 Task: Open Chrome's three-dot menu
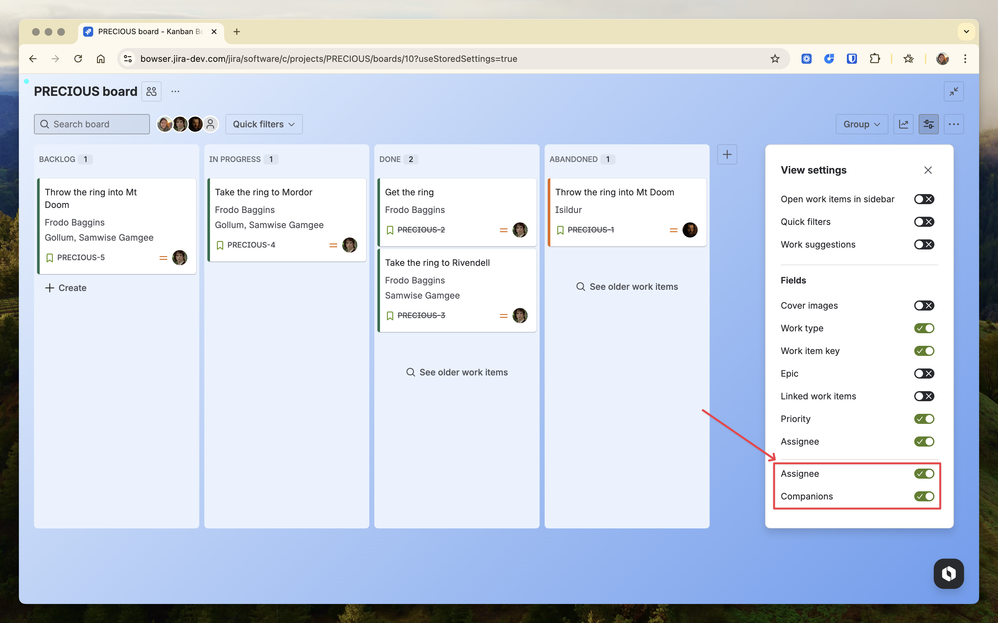coord(965,59)
